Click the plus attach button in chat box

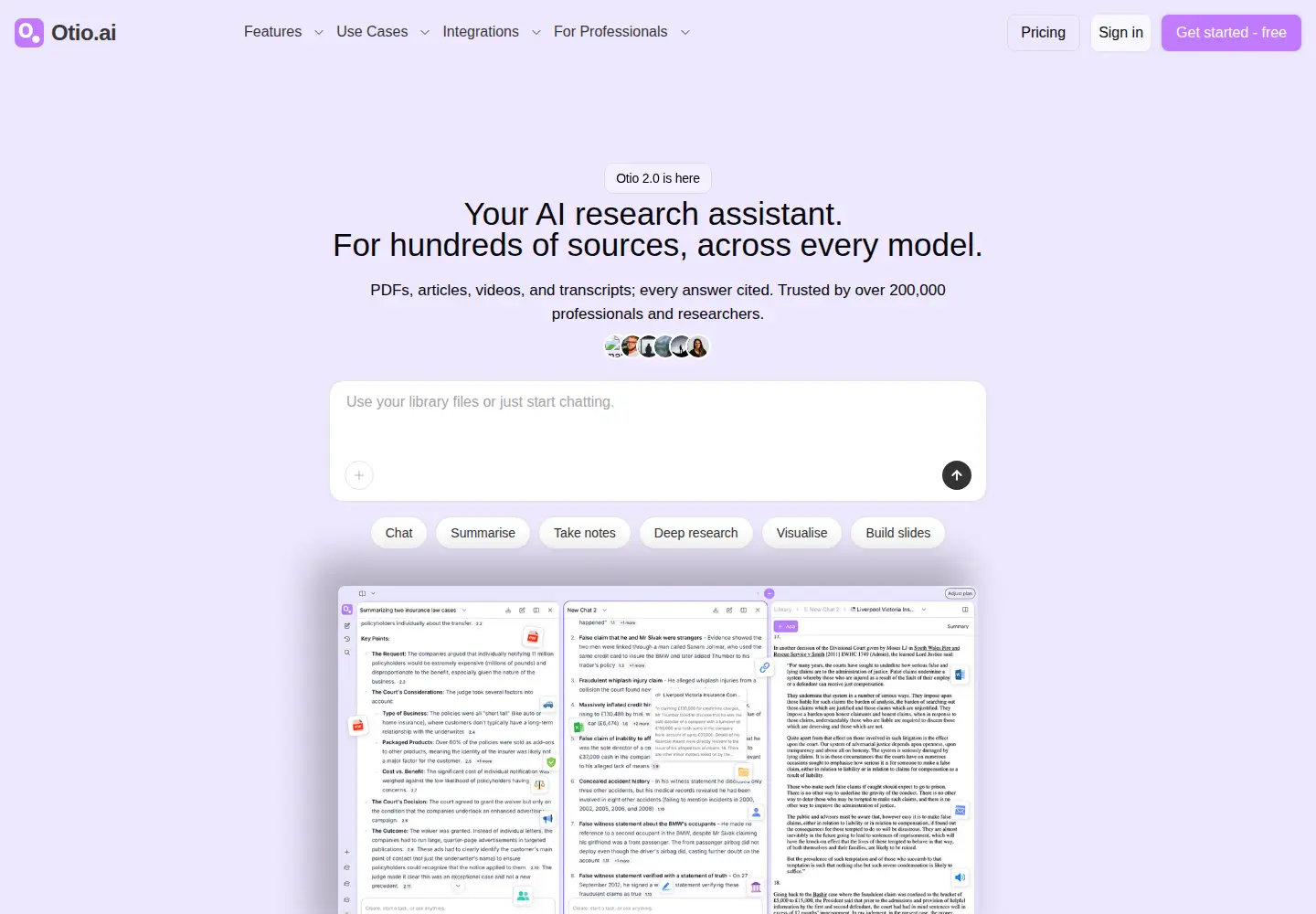click(x=359, y=475)
